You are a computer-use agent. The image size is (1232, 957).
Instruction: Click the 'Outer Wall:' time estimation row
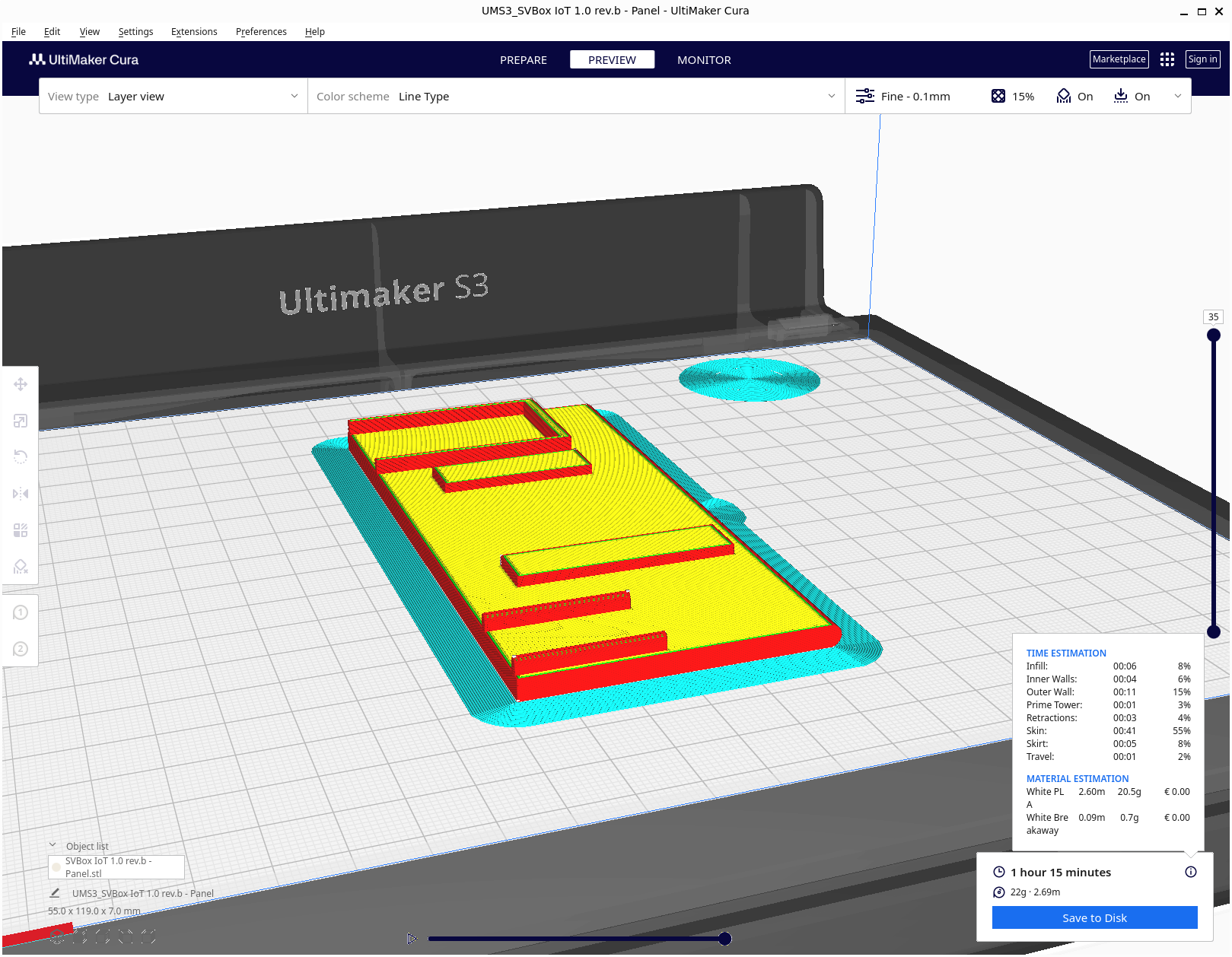click(x=1108, y=692)
